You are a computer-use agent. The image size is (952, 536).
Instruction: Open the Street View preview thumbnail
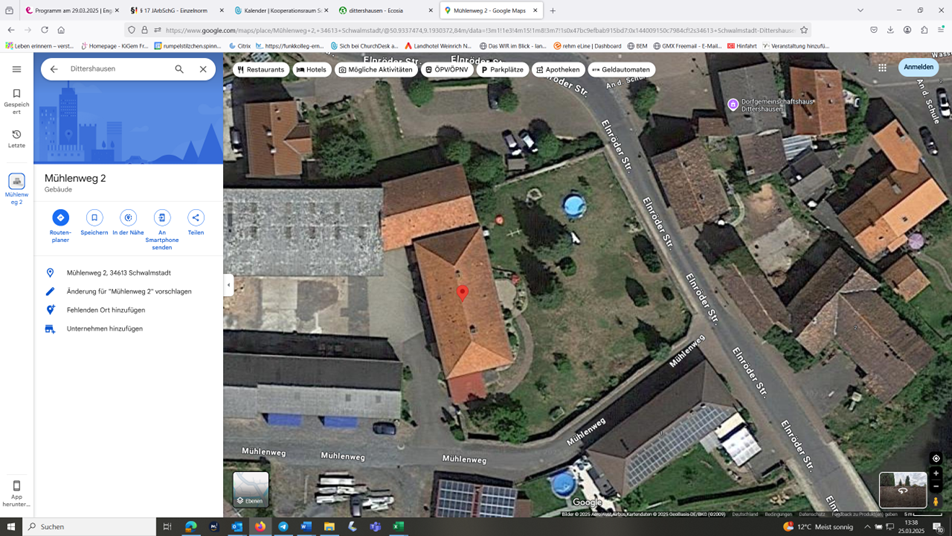coord(903,489)
